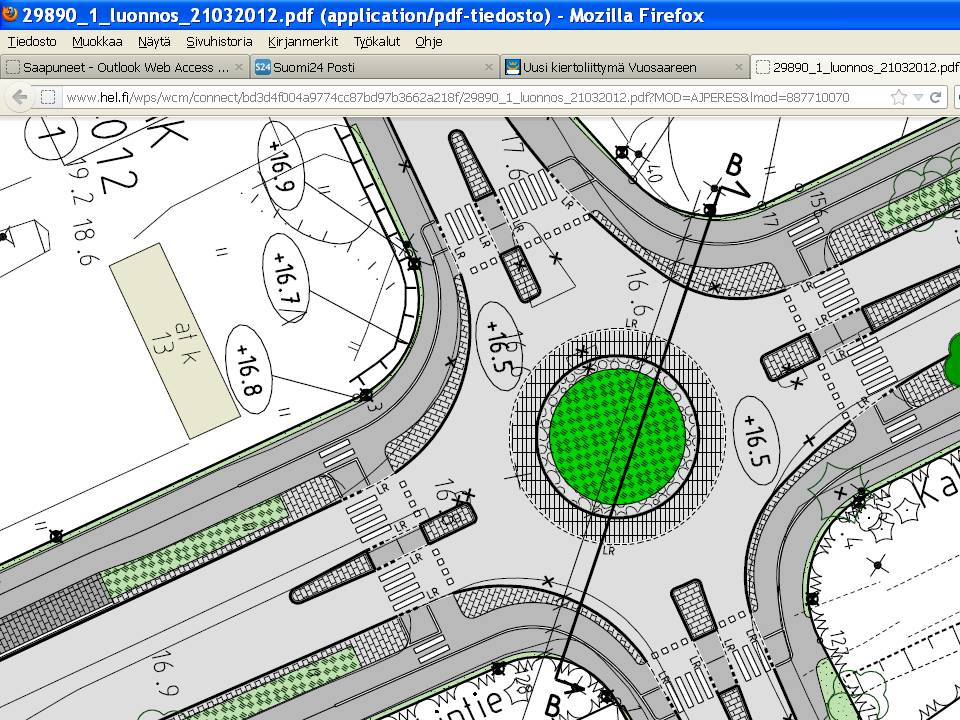
Task: Select the 29890_1_luonnos_21032012.pdf tab
Action: coord(855,67)
